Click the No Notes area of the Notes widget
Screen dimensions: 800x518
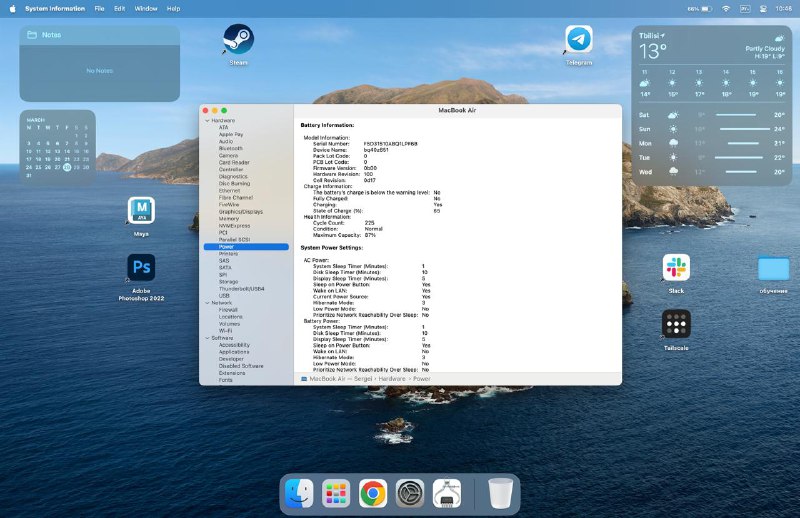pyautogui.click(x=99, y=71)
